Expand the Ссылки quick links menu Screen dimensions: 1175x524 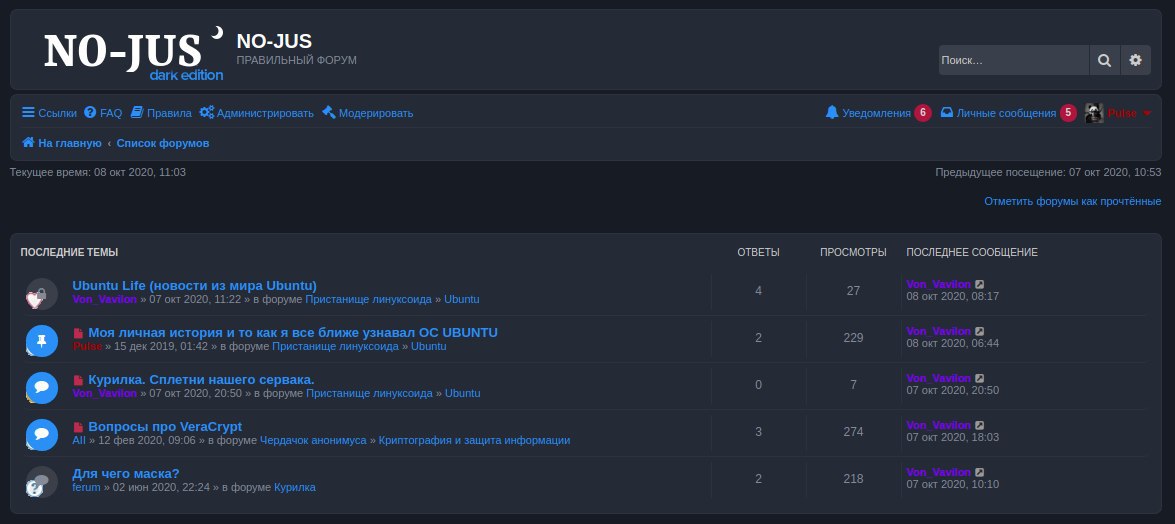49,113
